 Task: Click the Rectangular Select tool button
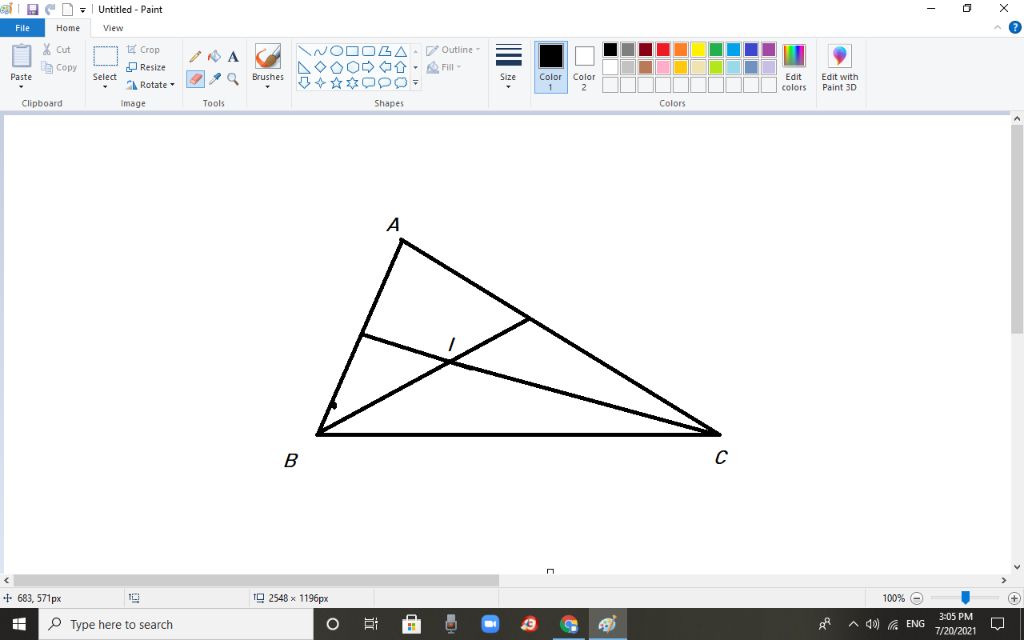(105, 56)
